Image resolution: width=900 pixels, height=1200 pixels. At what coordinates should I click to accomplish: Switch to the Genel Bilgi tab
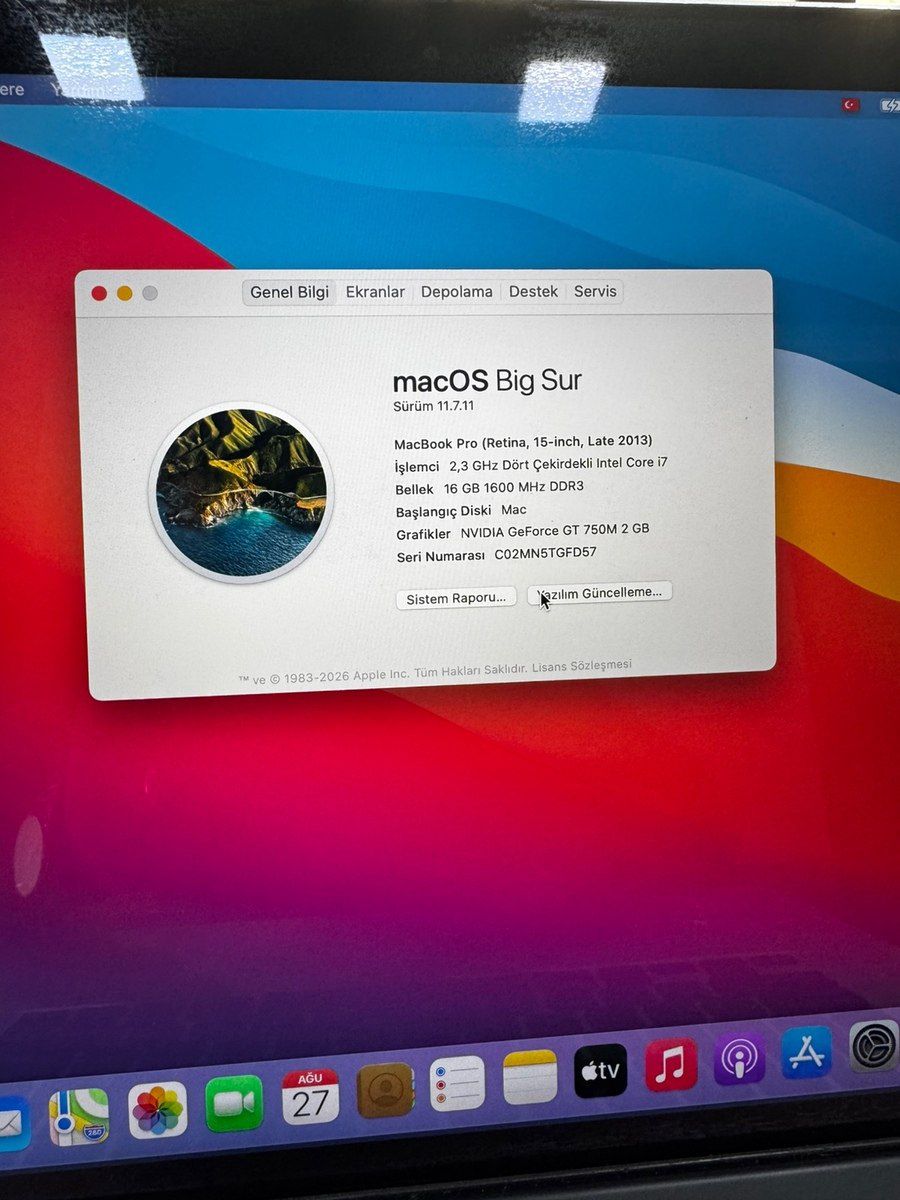click(289, 292)
